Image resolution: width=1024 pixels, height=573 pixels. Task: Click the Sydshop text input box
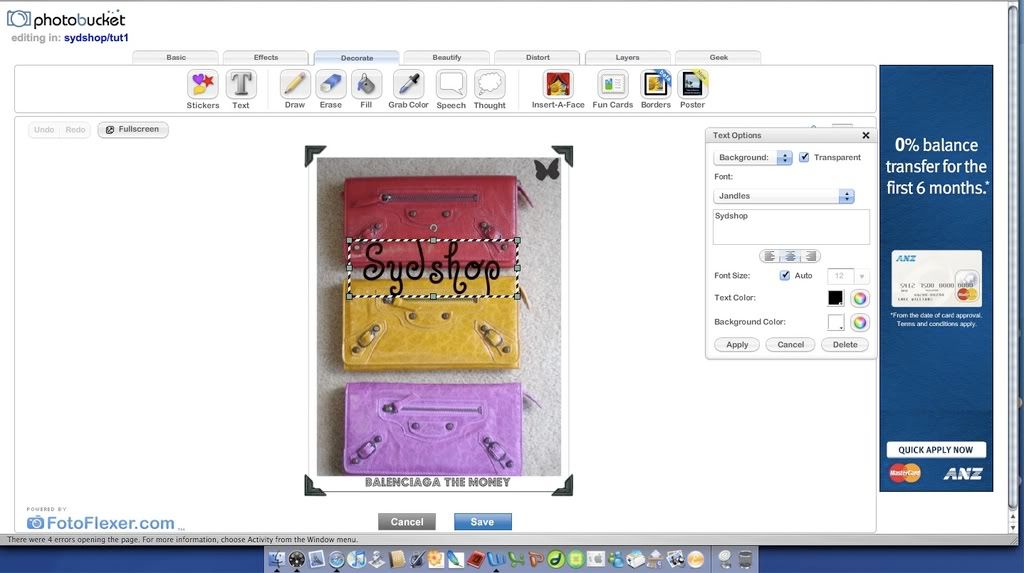coord(791,227)
